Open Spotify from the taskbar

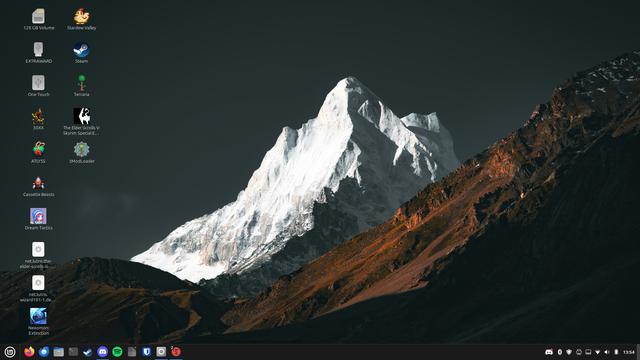pos(117,352)
